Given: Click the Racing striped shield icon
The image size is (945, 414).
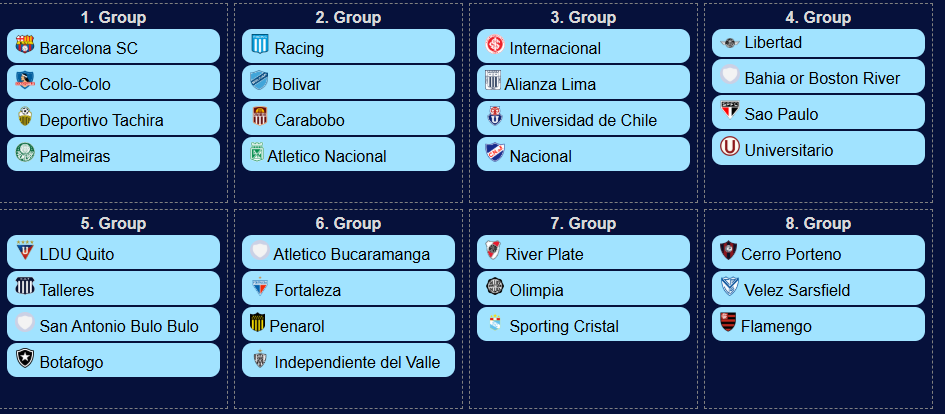Looking at the screenshot, I should click(260, 45).
